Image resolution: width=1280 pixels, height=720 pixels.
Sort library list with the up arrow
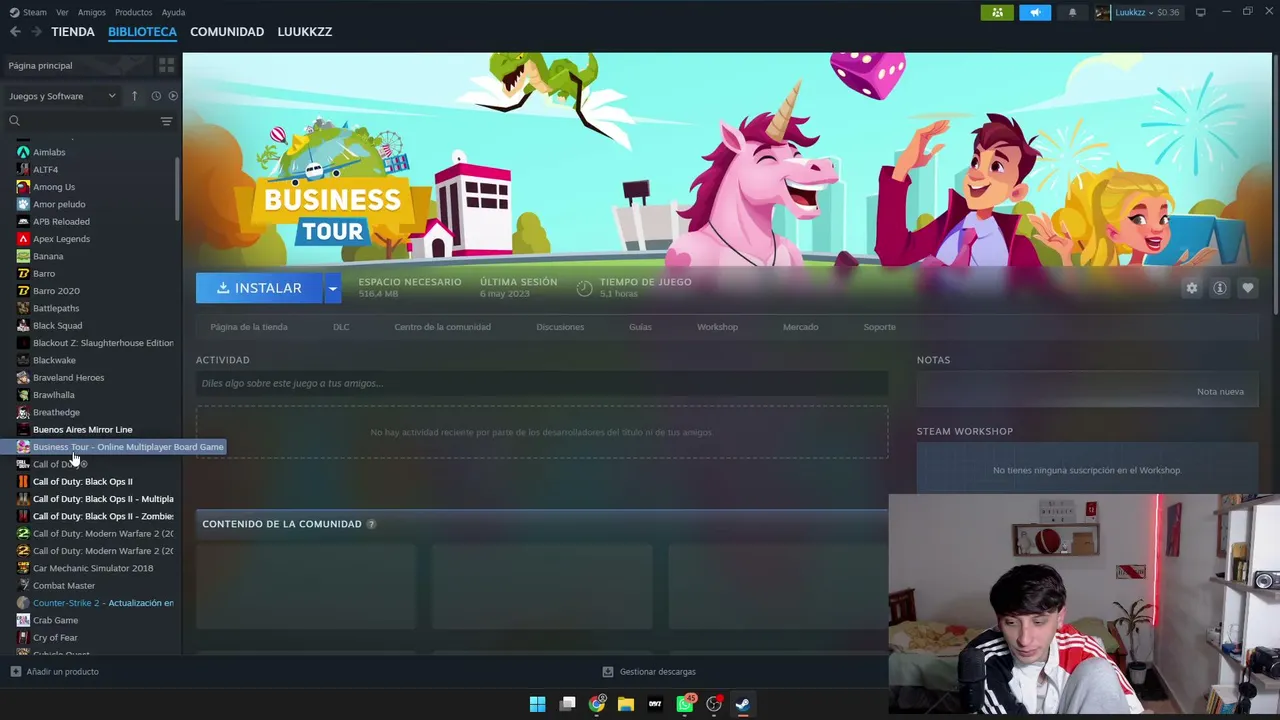[x=134, y=96]
